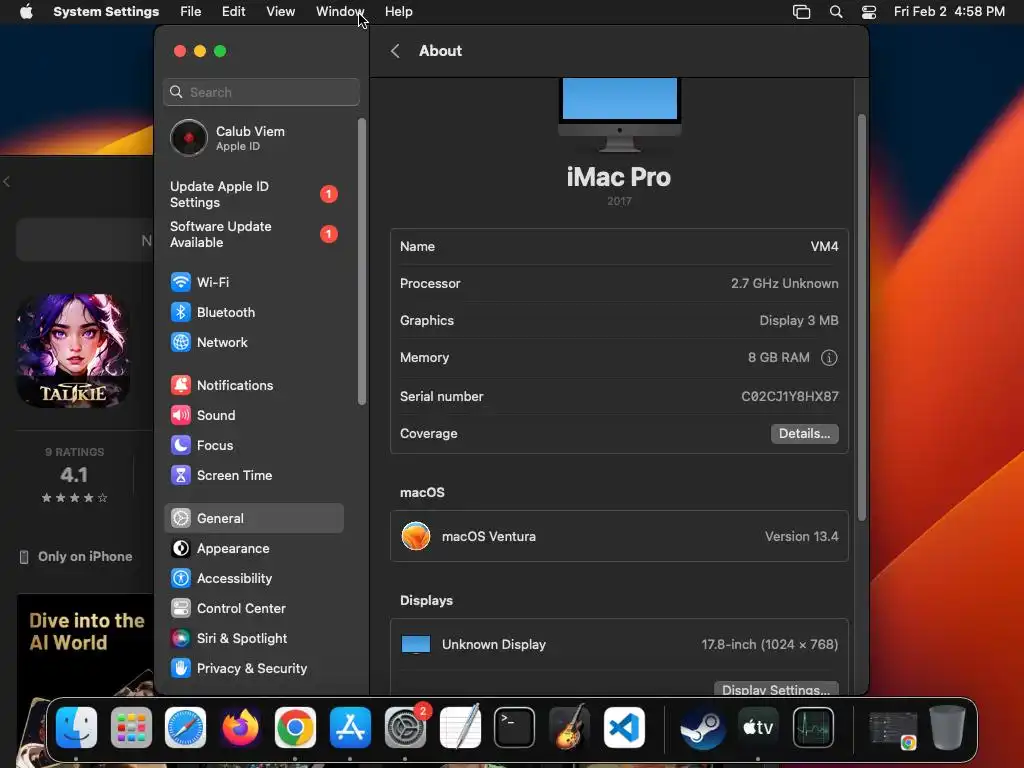Open the Edit menu

233,12
